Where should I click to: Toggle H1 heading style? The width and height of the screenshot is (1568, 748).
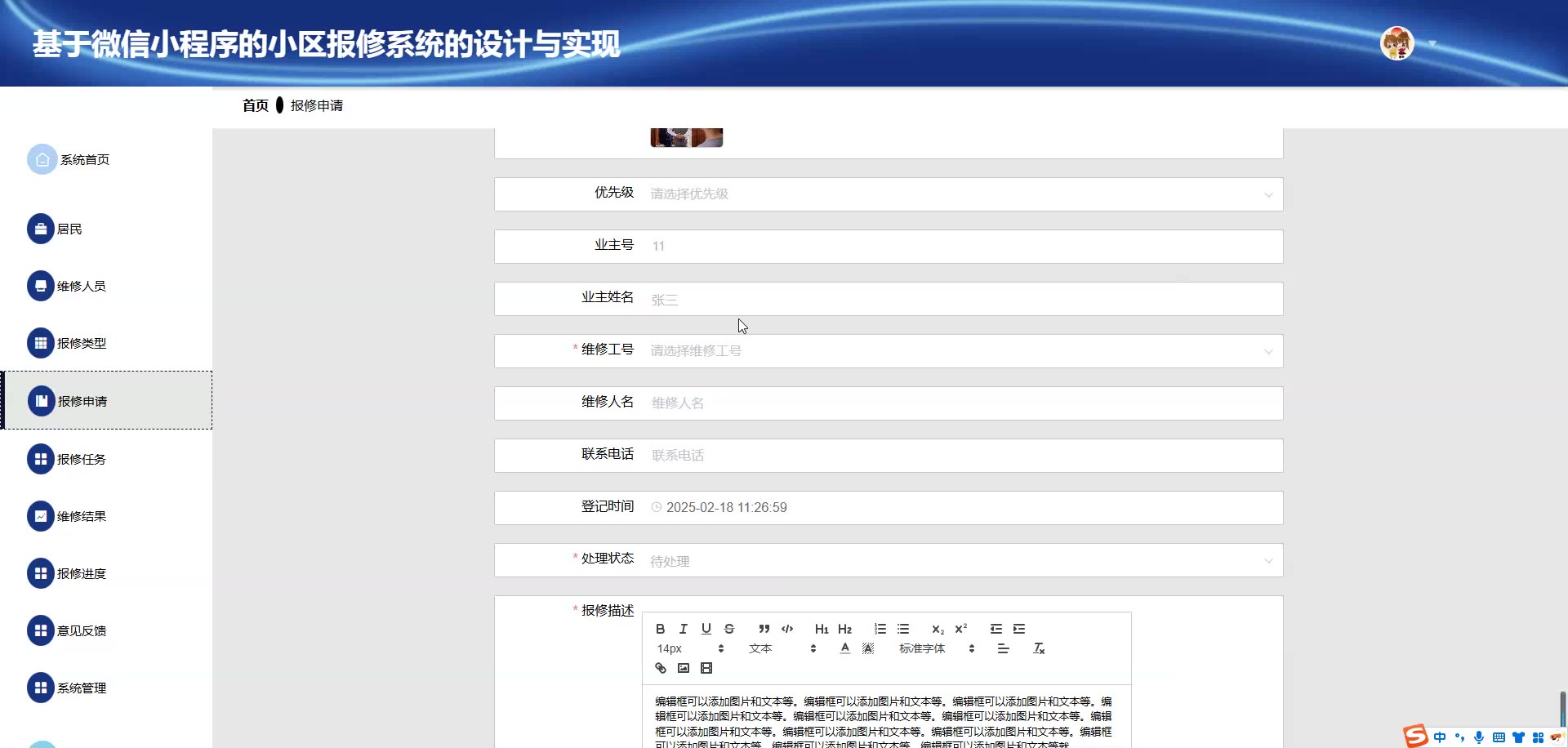(x=821, y=629)
